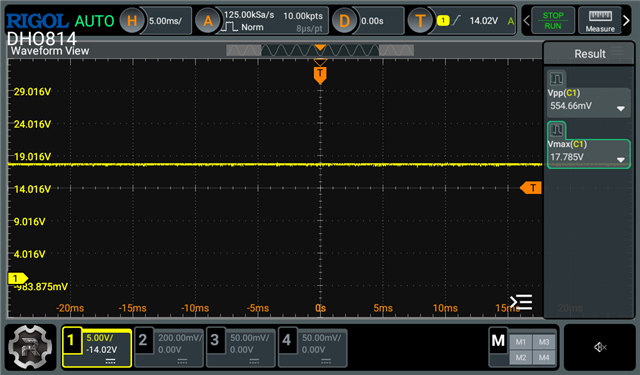Collapse the Result panel with arrow-lines icon
Viewport: 640px width, 375px height.
(521, 302)
